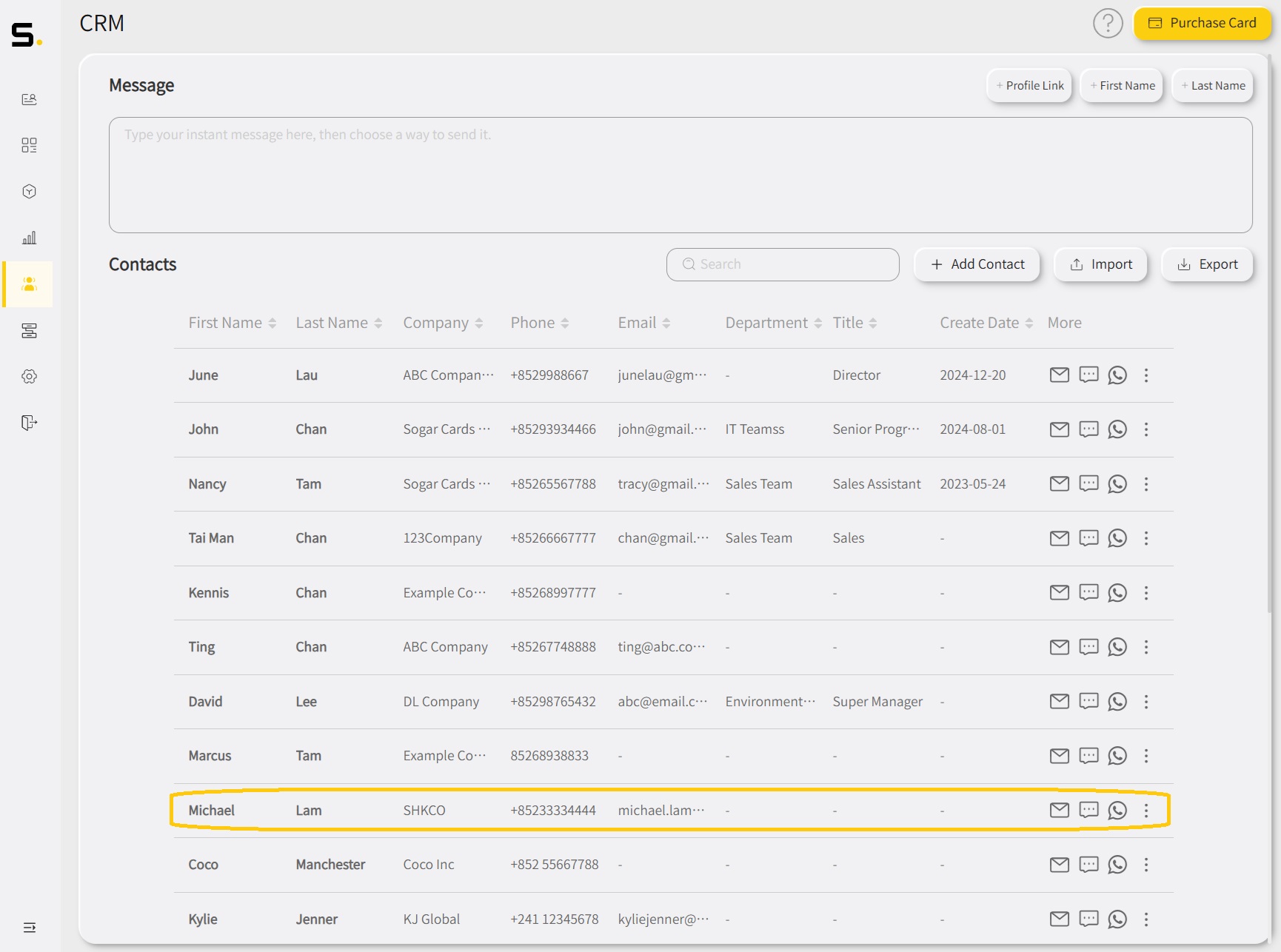The image size is (1281, 952).
Task: Click the Export button
Action: pyautogui.click(x=1207, y=264)
